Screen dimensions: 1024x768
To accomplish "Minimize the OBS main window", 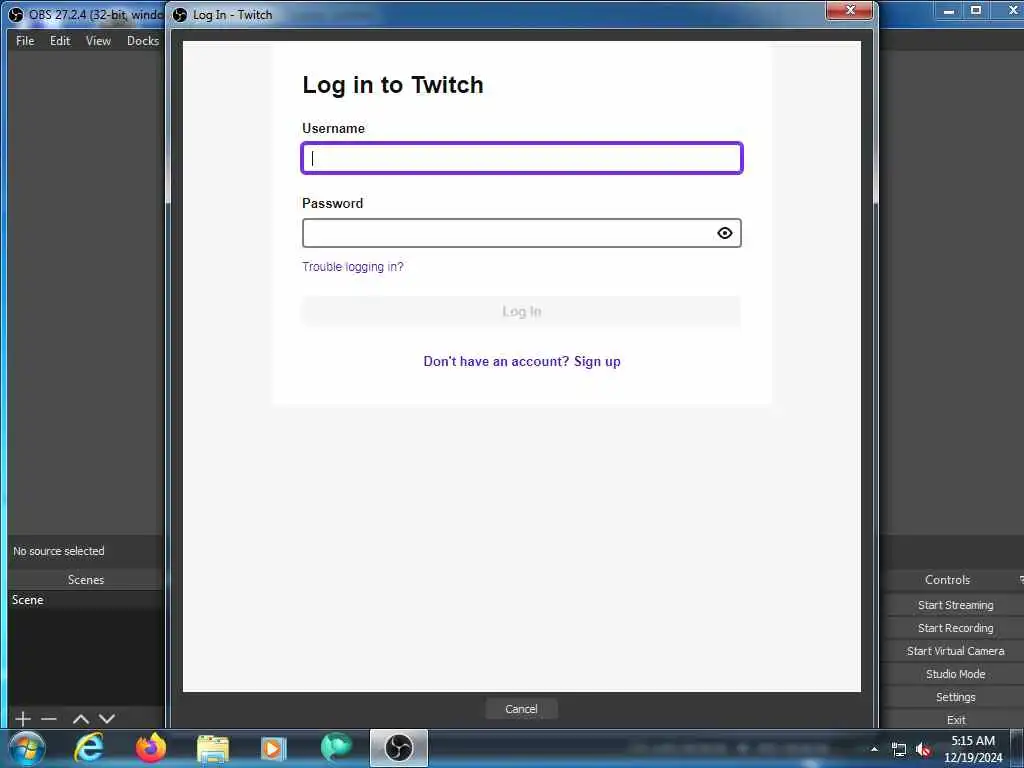I will (x=949, y=10).
